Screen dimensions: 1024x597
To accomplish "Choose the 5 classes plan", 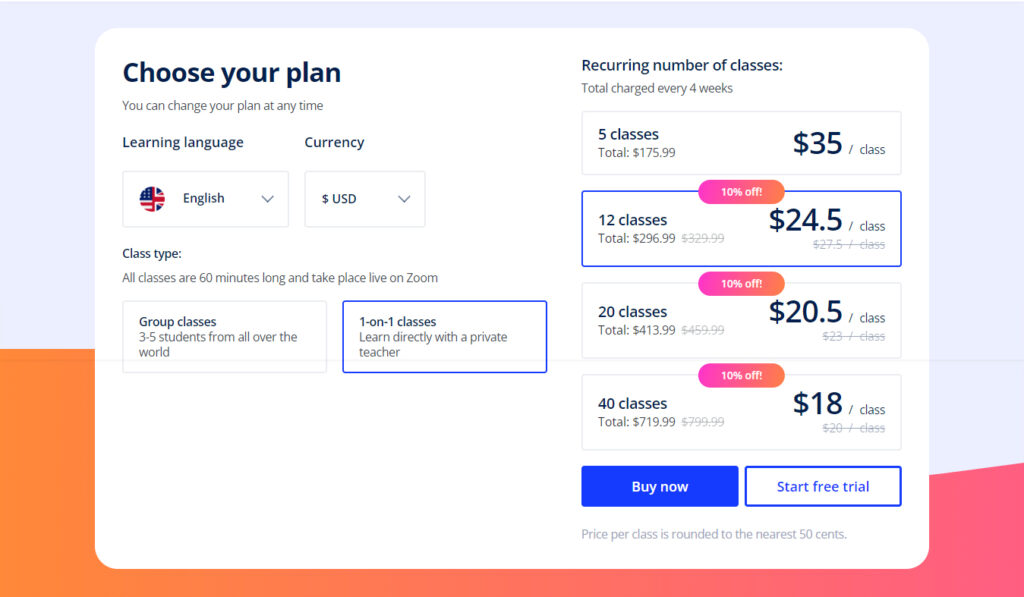I will coord(741,143).
